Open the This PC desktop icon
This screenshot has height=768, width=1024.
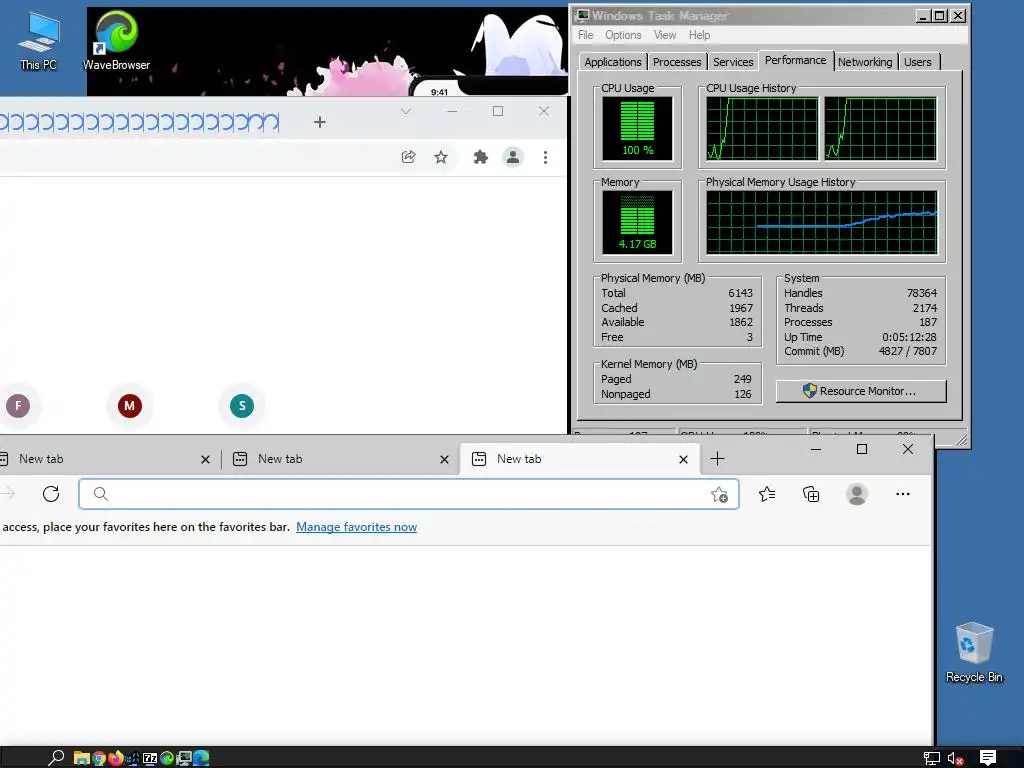coord(38,40)
